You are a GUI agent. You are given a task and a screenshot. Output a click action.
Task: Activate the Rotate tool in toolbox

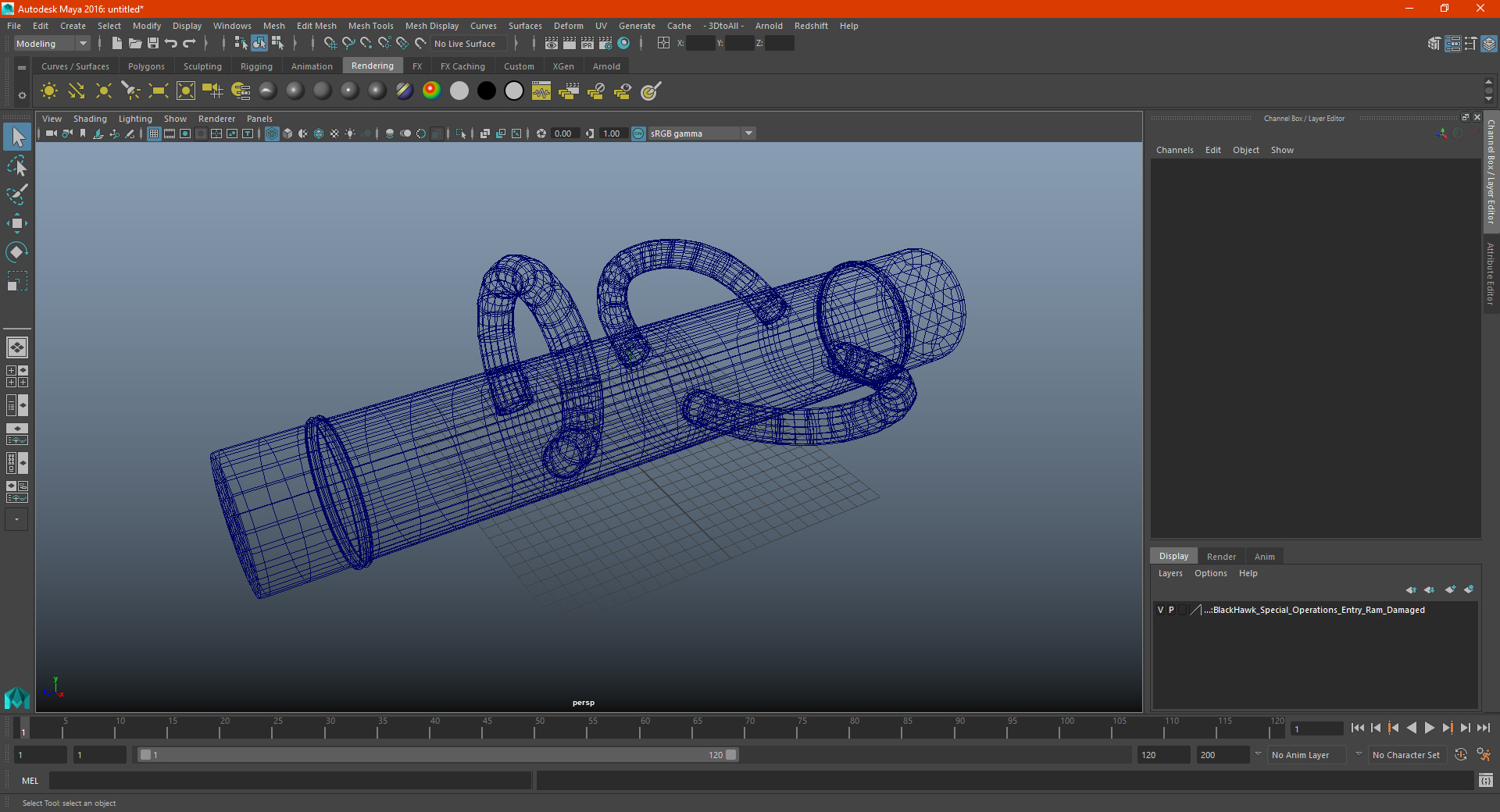click(17, 251)
